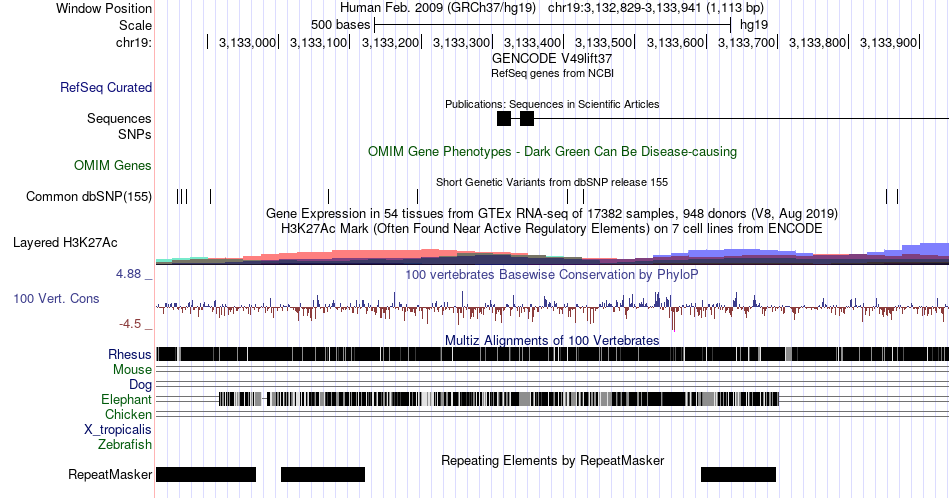Click Repeating Elements by RepeatMasker title

click(552, 460)
